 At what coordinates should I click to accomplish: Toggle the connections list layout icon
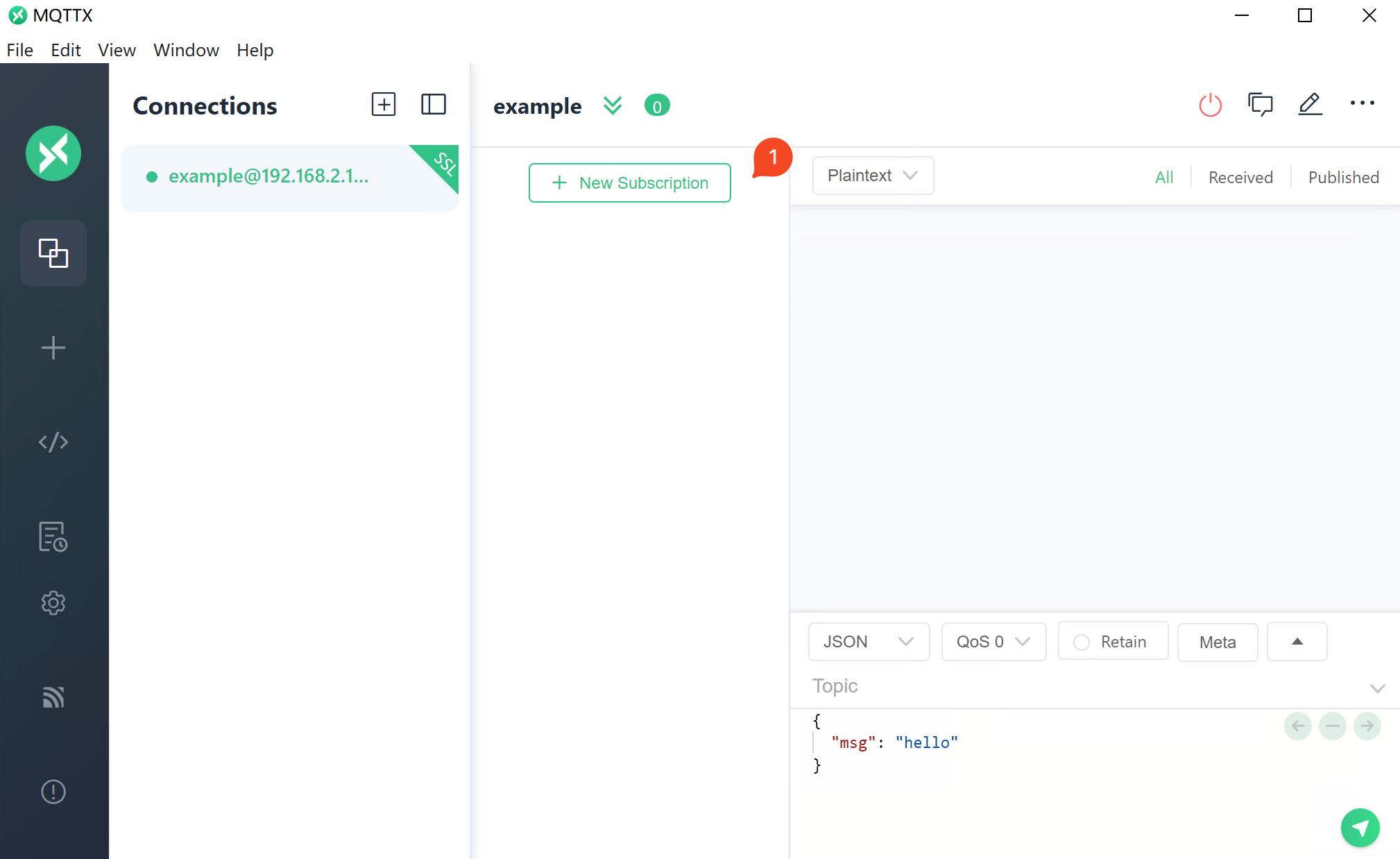point(434,105)
